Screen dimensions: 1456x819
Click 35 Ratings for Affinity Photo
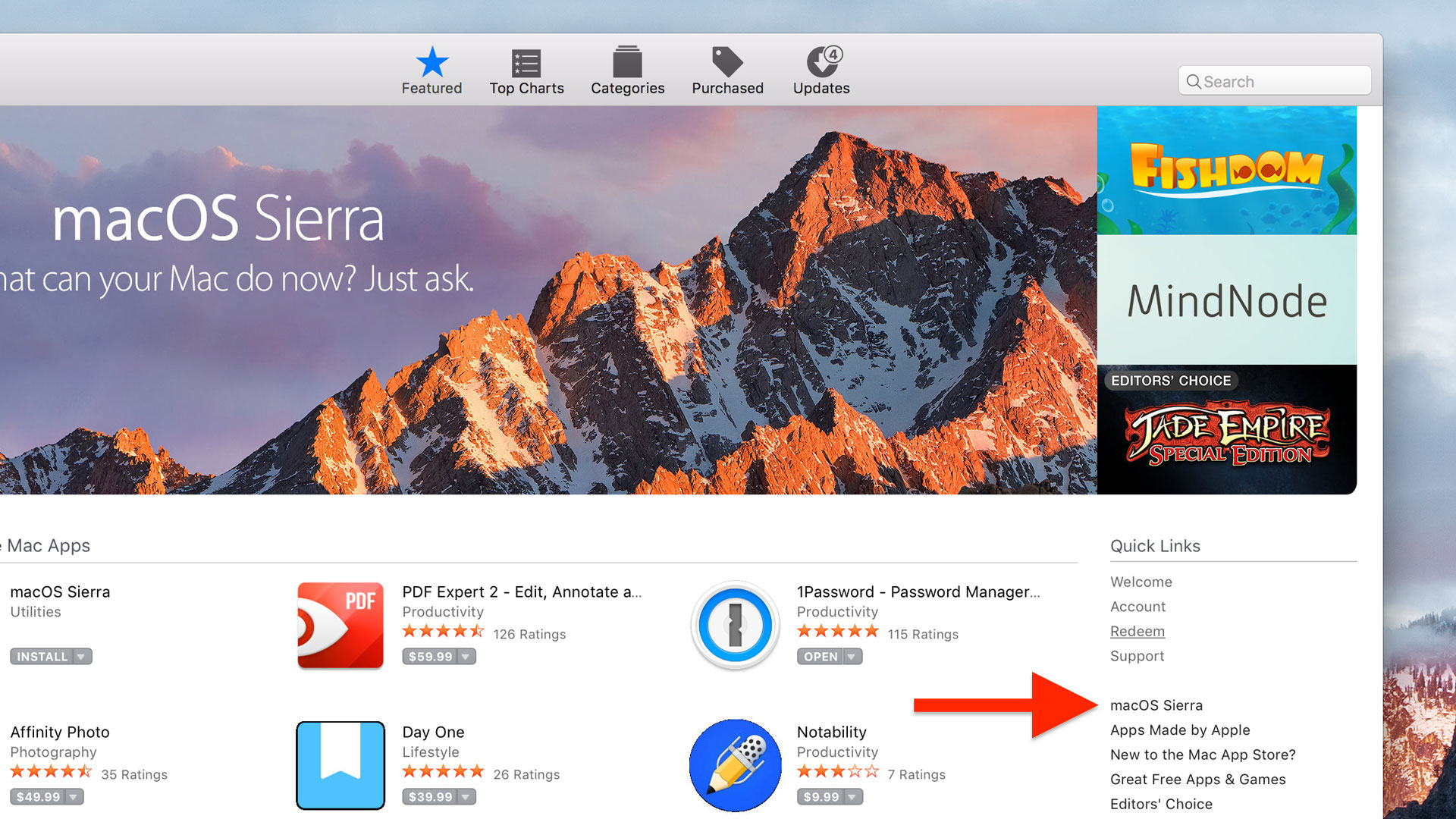point(134,774)
